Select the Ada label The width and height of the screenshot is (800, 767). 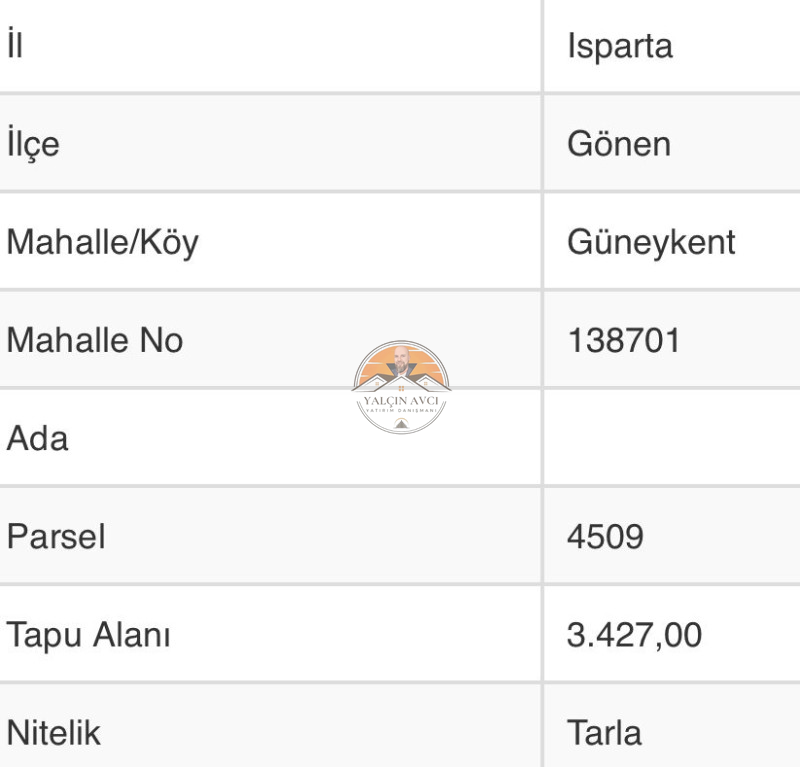37,438
